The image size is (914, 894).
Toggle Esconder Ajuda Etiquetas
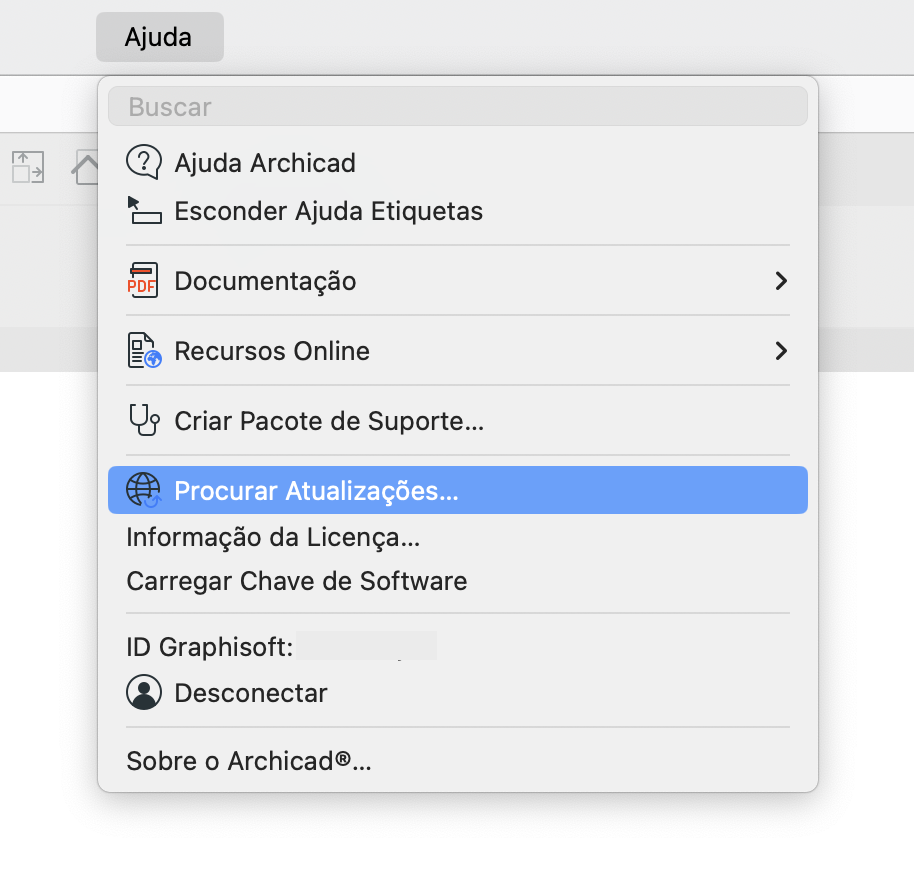tap(329, 211)
